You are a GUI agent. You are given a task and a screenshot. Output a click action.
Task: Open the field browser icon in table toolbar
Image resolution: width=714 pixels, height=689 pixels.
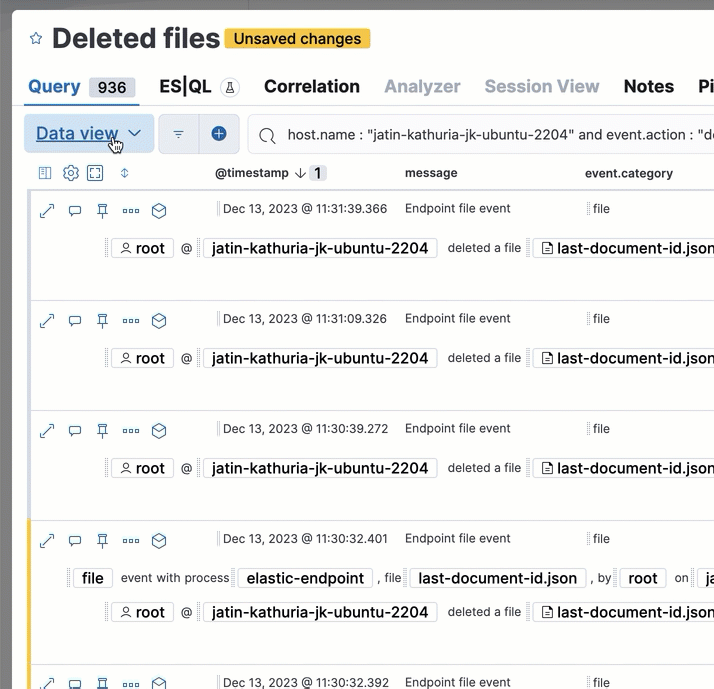[x=45, y=173]
